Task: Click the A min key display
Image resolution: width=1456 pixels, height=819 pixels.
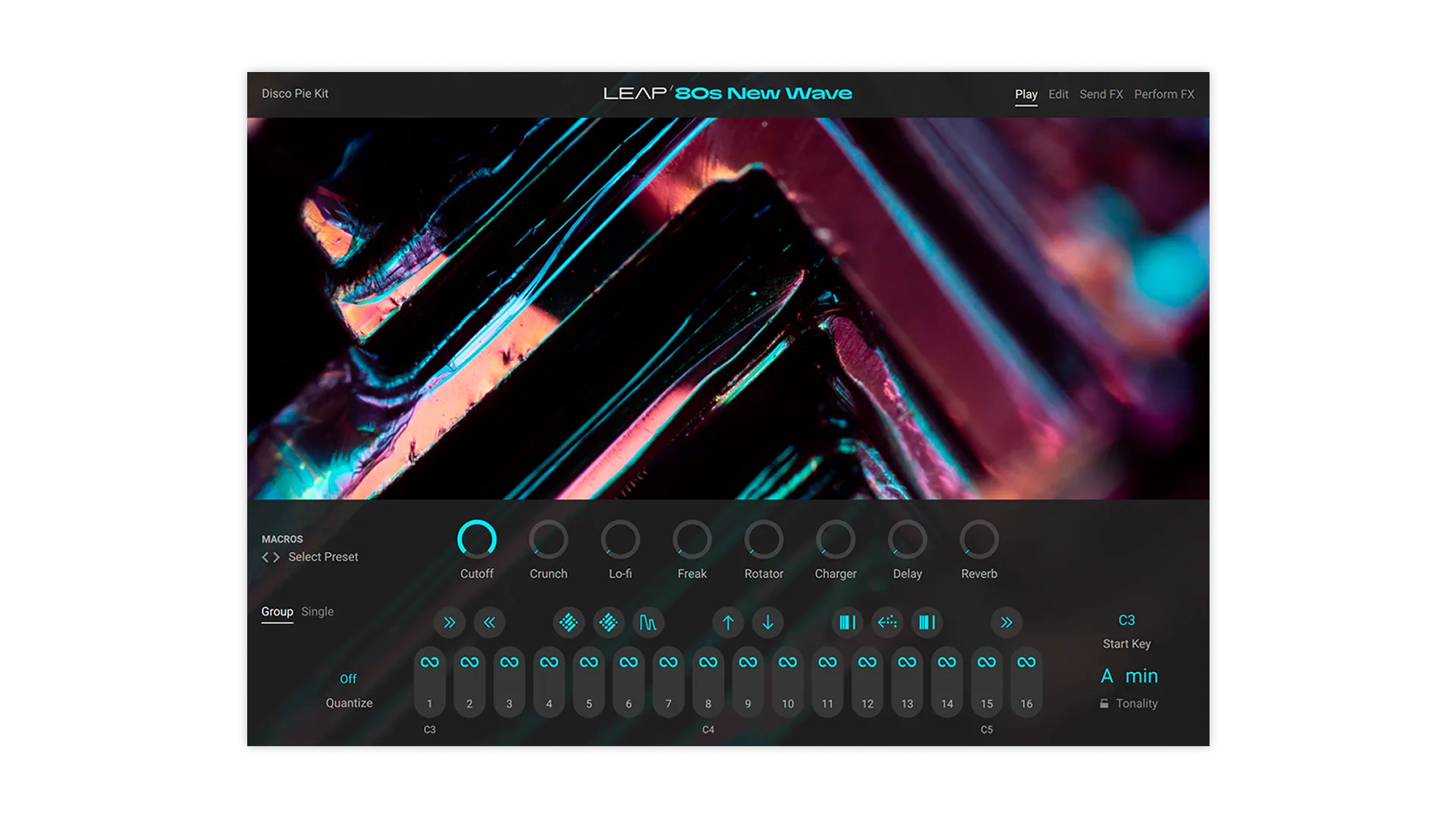Action: [x=1129, y=676]
